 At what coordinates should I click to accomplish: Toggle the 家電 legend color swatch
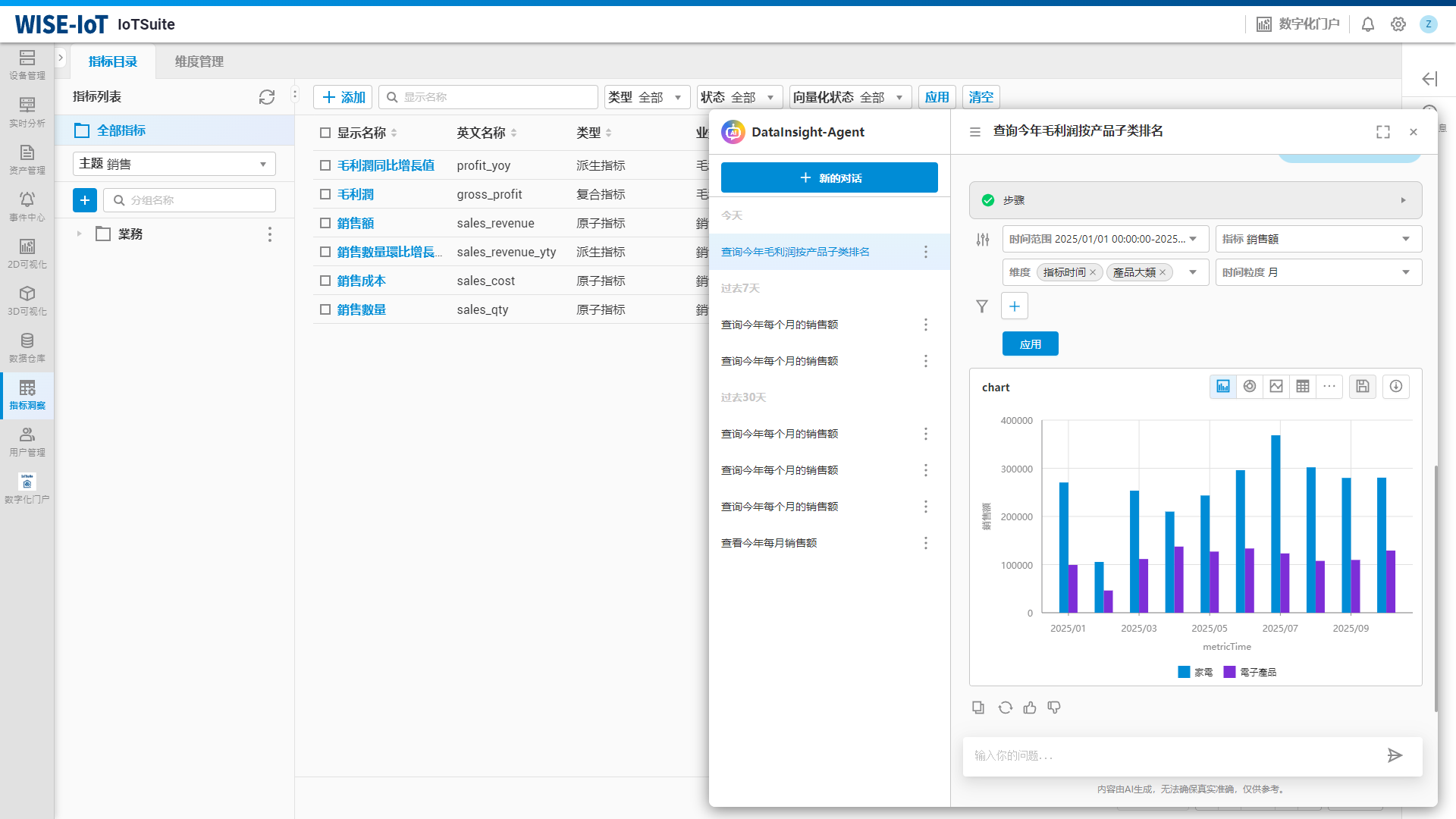[1184, 672]
